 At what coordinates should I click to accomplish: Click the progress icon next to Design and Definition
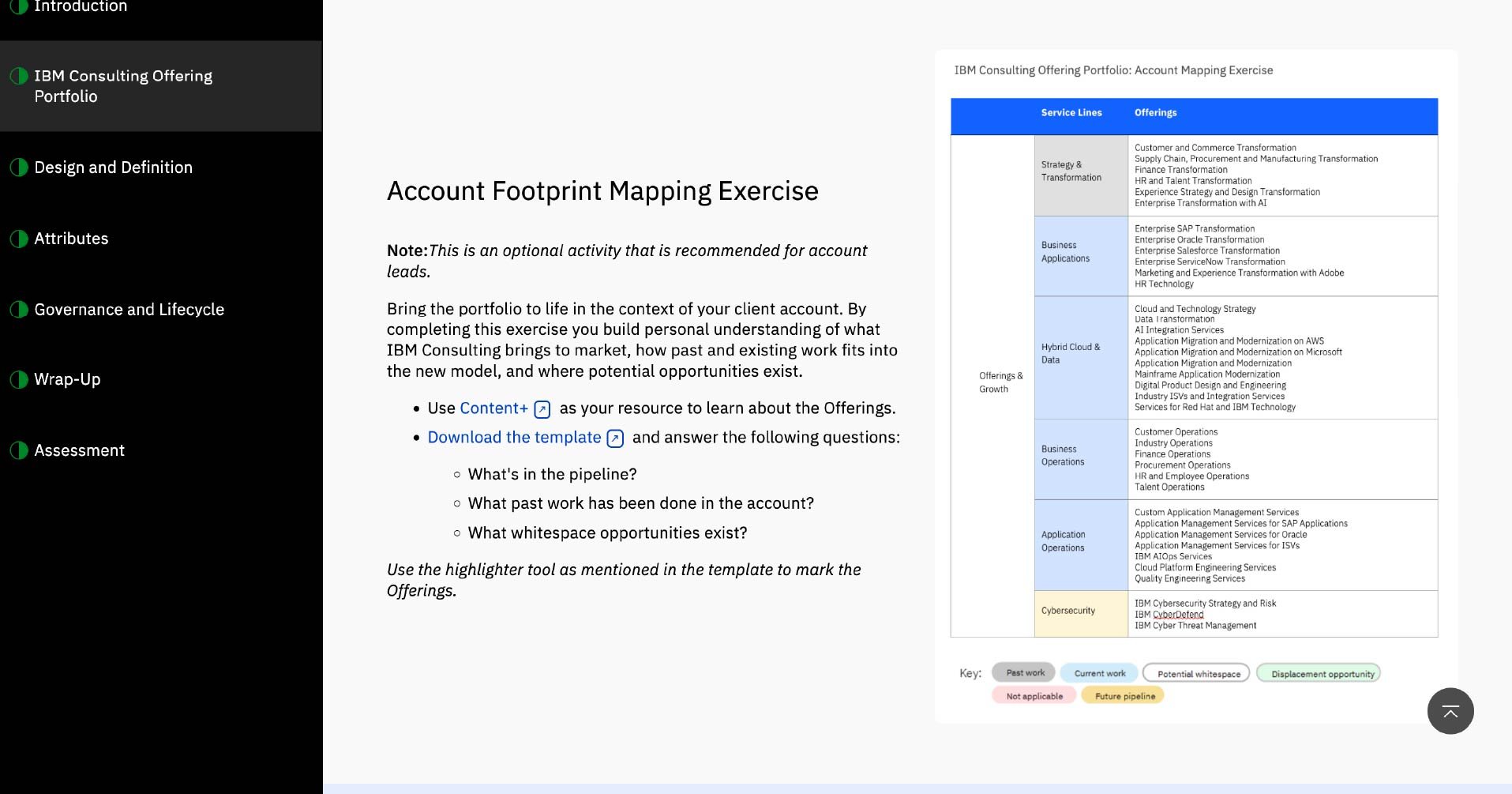[x=19, y=167]
